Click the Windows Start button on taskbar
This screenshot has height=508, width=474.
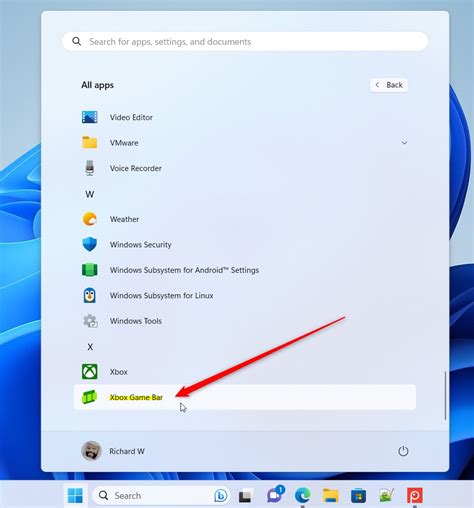click(75, 496)
